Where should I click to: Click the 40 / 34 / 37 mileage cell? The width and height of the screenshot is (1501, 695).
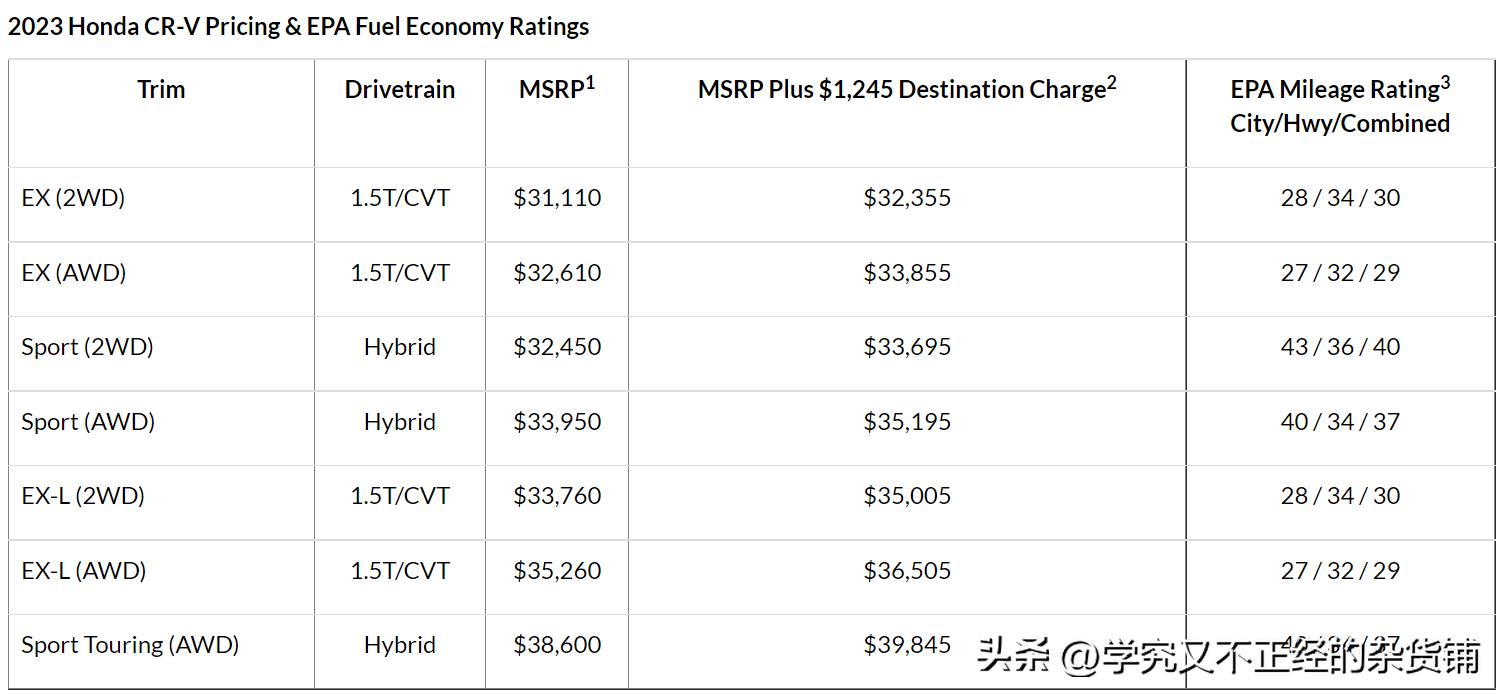tap(1340, 422)
